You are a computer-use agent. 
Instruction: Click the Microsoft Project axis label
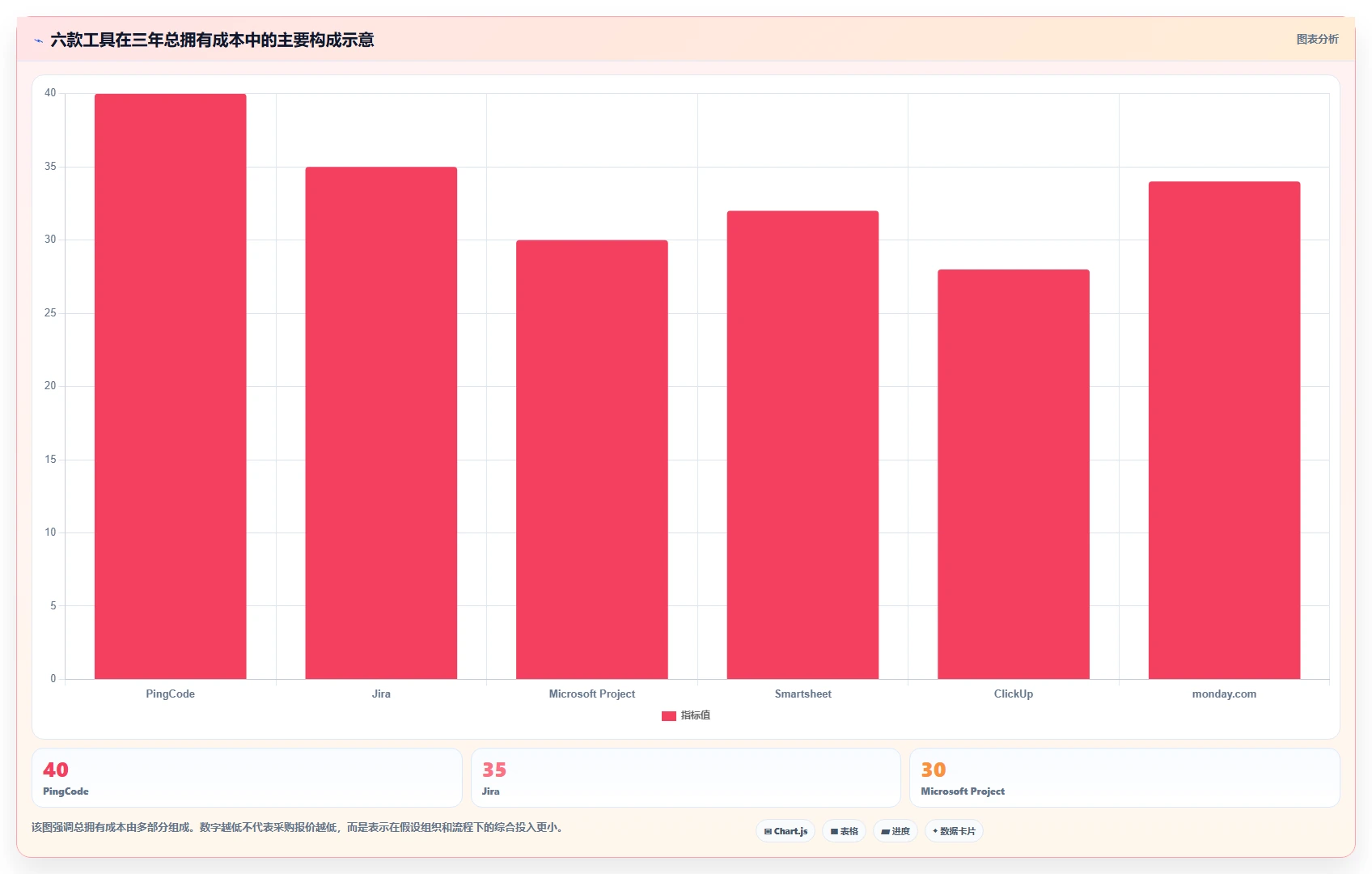click(591, 694)
